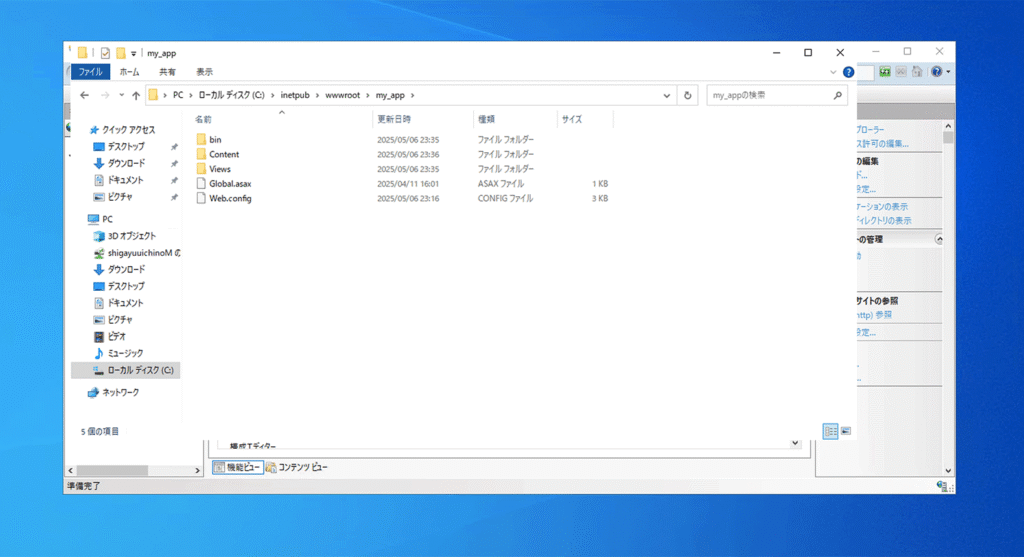The width and height of the screenshot is (1024, 557).
Task: Click ィレクトリの表示 link in IIS Manager
Action: coord(884,221)
